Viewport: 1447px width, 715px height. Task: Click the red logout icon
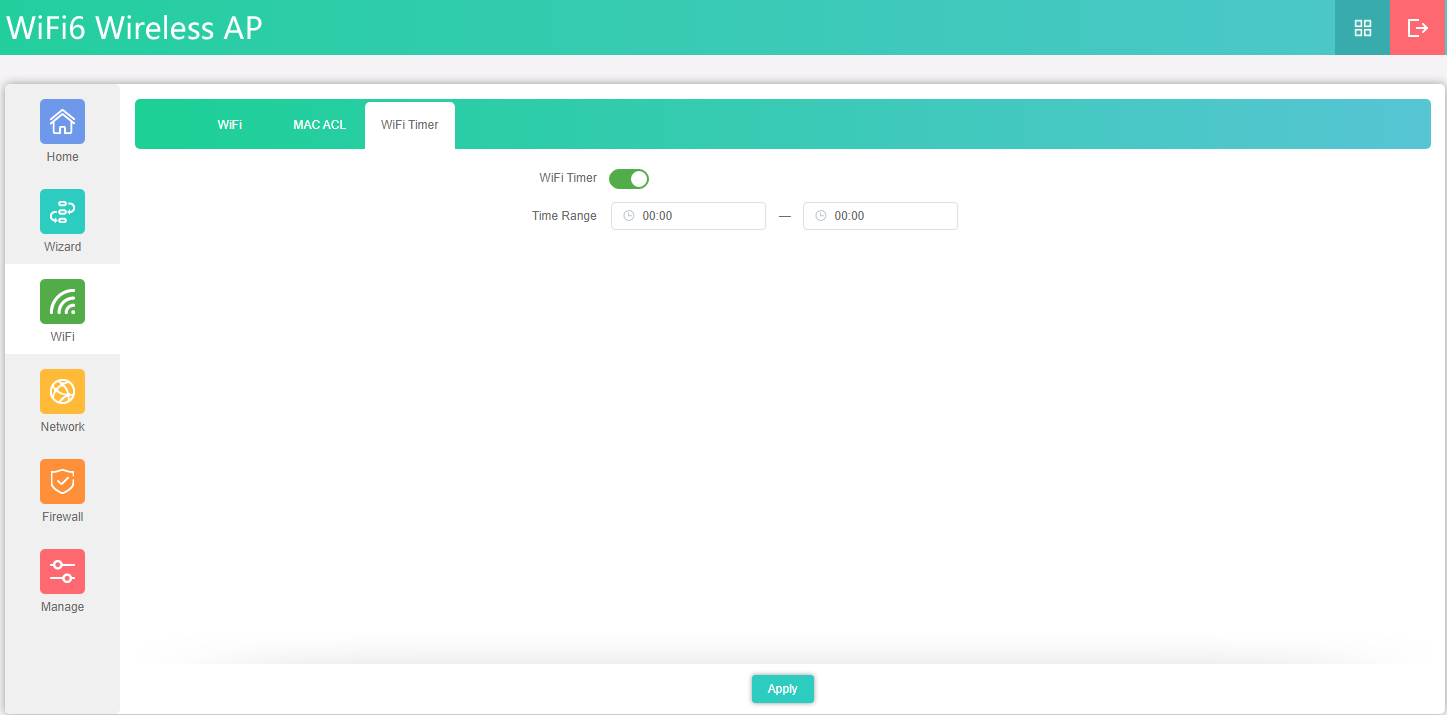1417,28
